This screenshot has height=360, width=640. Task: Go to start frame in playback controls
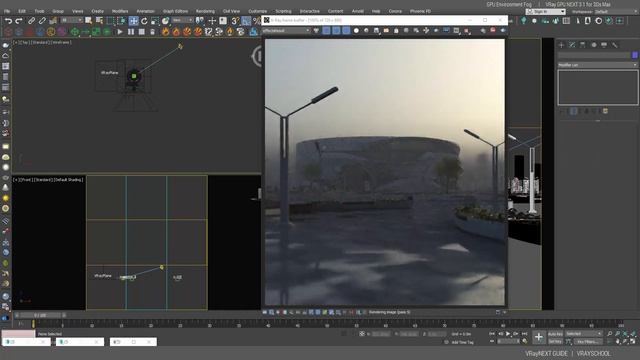492,334
